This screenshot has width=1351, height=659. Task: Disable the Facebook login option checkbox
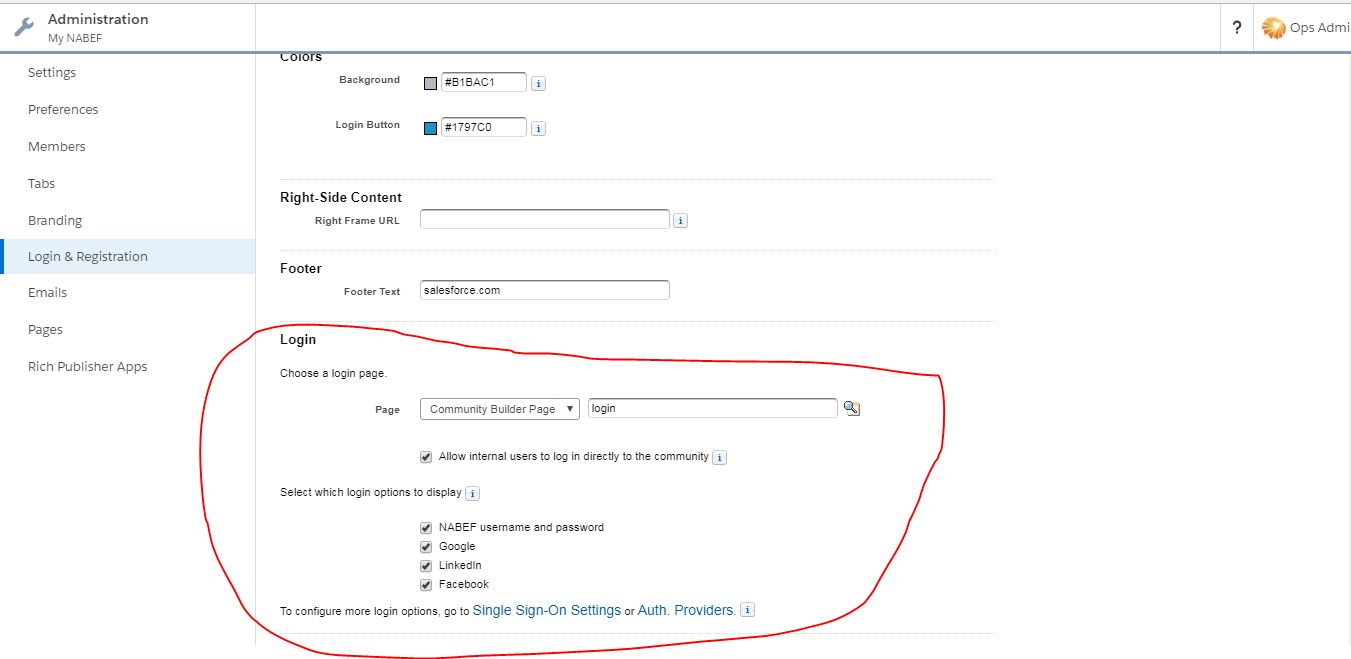pyautogui.click(x=427, y=585)
